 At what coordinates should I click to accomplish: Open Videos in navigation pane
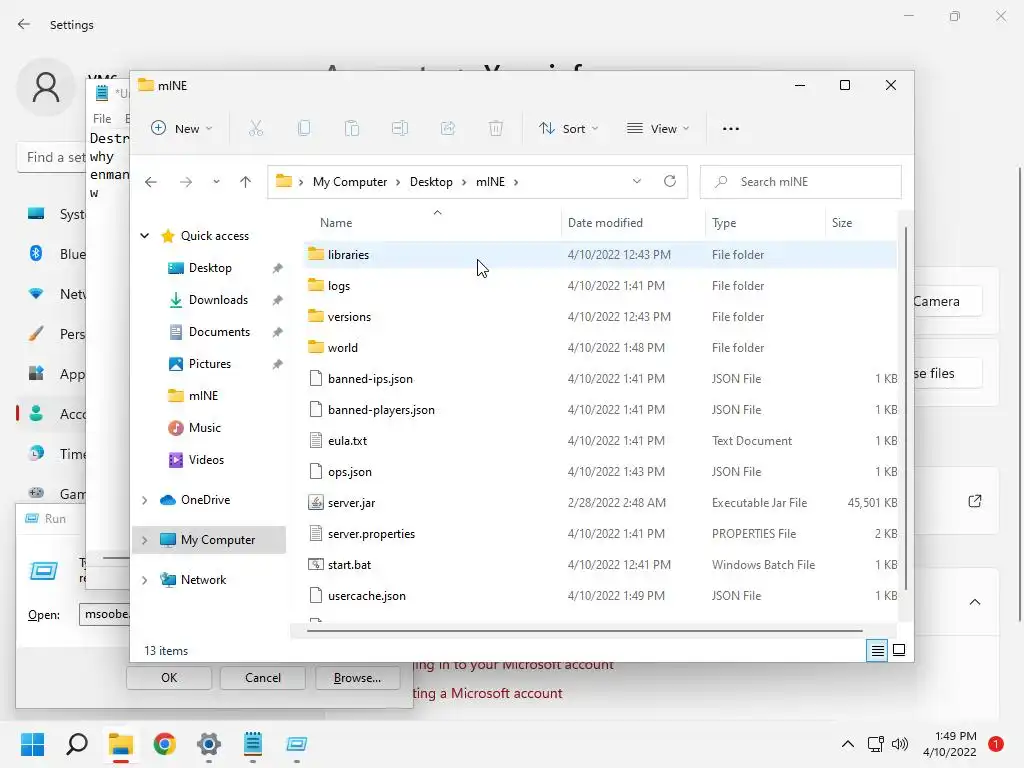tap(206, 460)
